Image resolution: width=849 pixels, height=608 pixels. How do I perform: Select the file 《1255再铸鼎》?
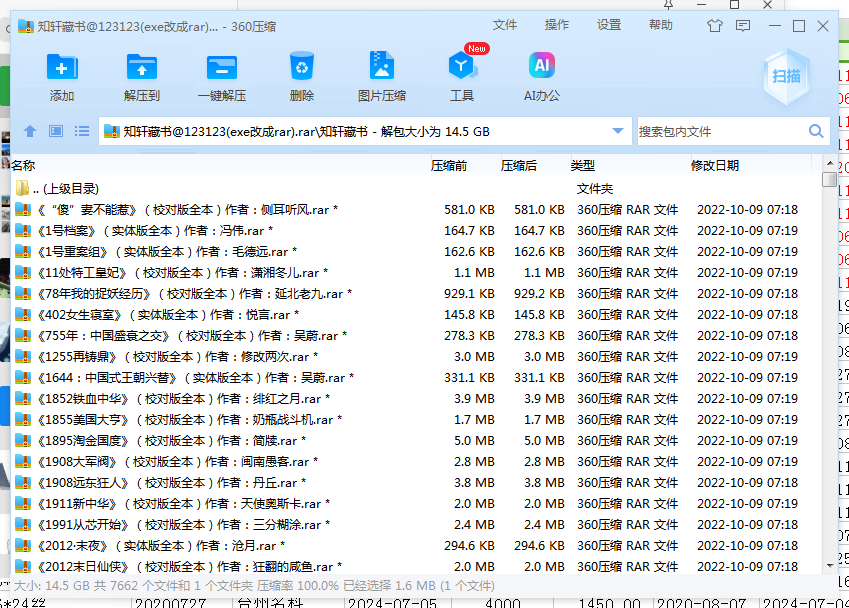click(416, 357)
